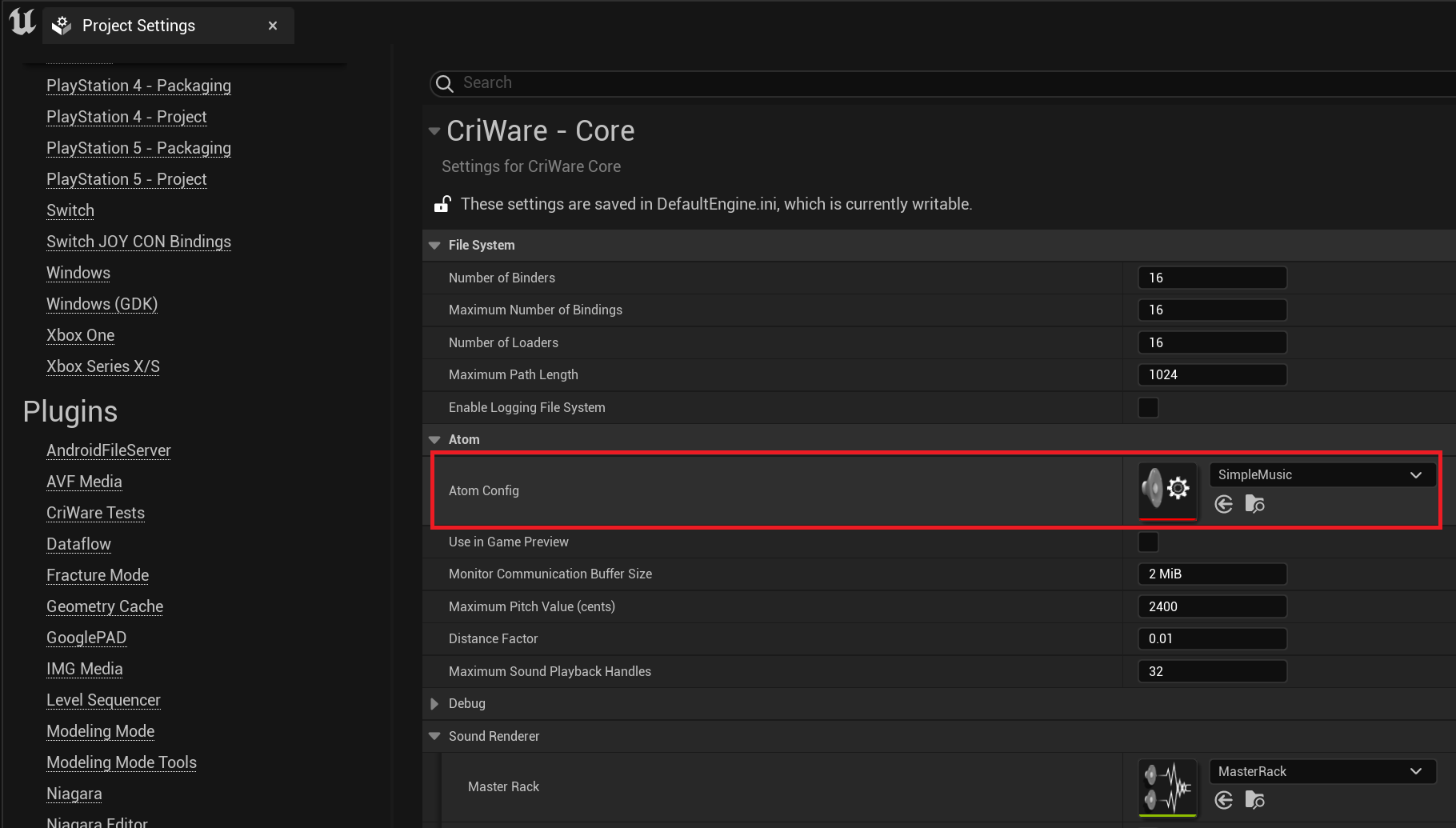Open Xbox One settings
Screen dimensions: 1456x828
(x=80, y=335)
